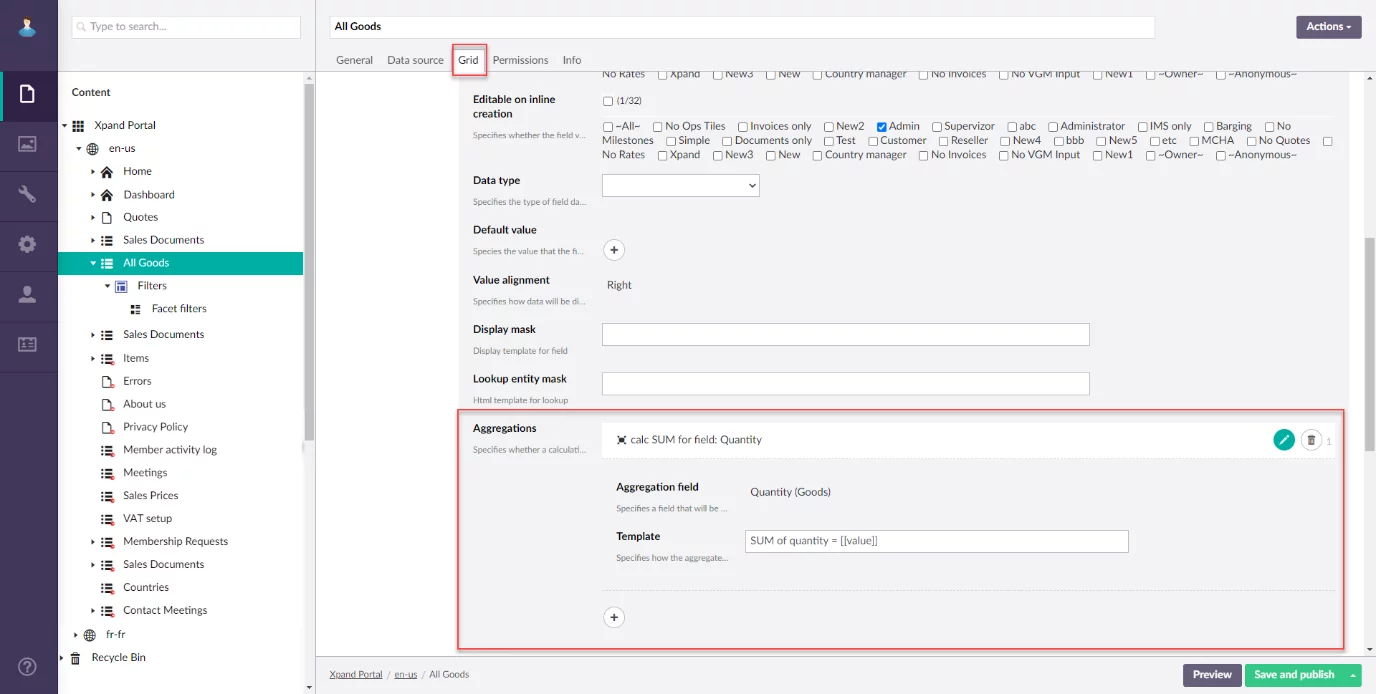
Task: Add a new aggregation with plus button
Action: tap(614, 617)
